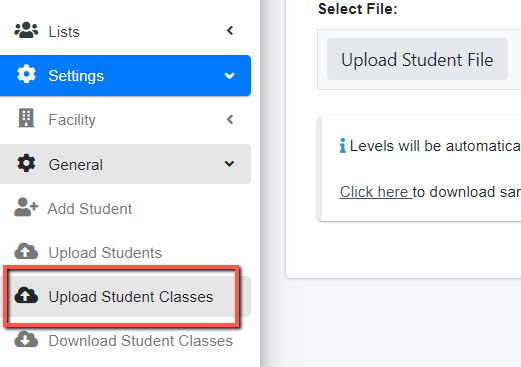Click the Download Student Classes cloud icon
Viewport: 521px width, 367px height.
point(26,339)
